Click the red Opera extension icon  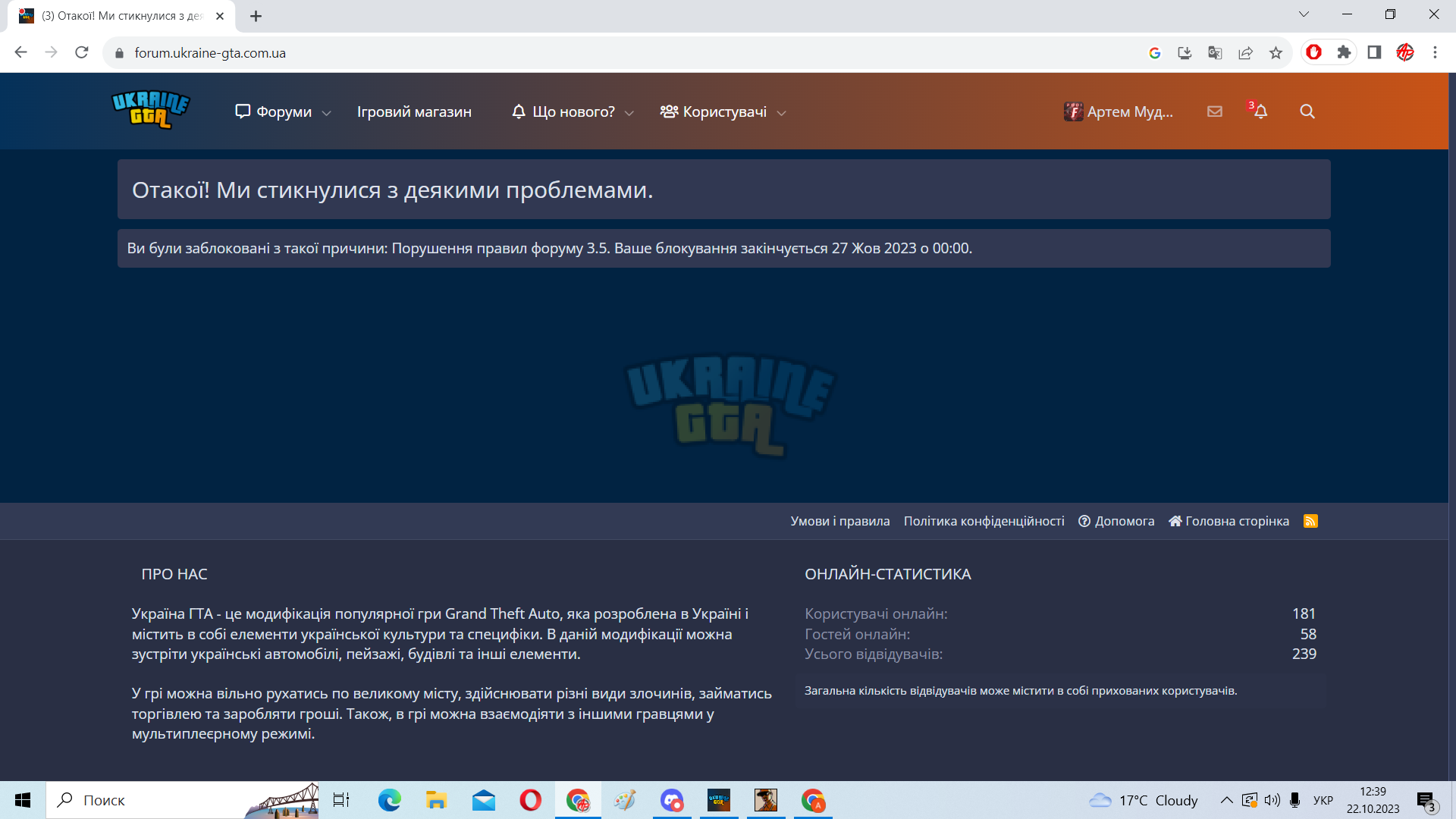pos(1314,52)
